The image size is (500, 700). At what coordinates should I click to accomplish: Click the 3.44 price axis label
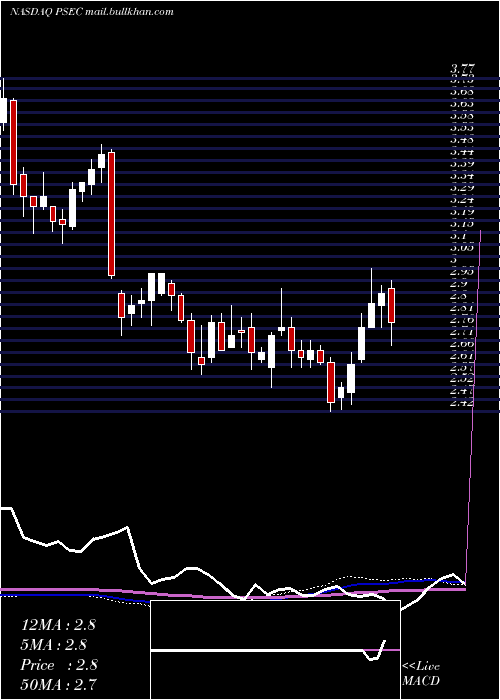tap(462, 152)
